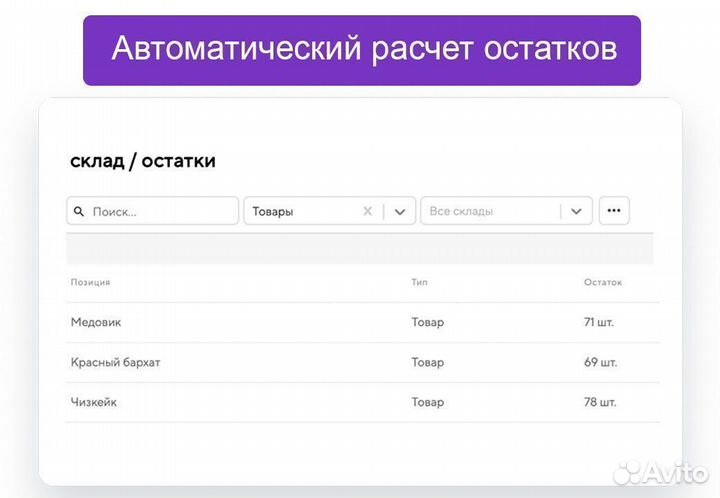This screenshot has height=498, width=720.
Task: Select the Чизкейк row name
Action: 94,402
